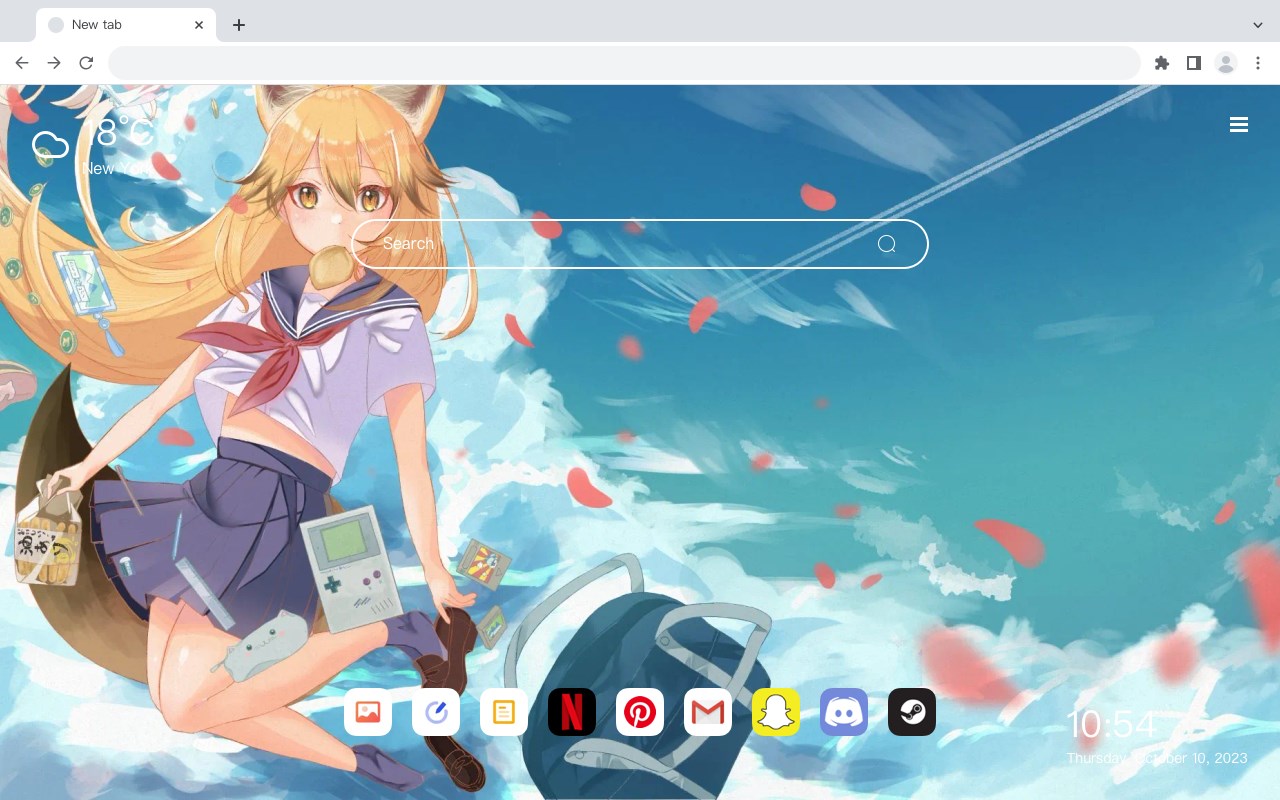Reload the current page
The image size is (1280, 800).
(x=86, y=63)
